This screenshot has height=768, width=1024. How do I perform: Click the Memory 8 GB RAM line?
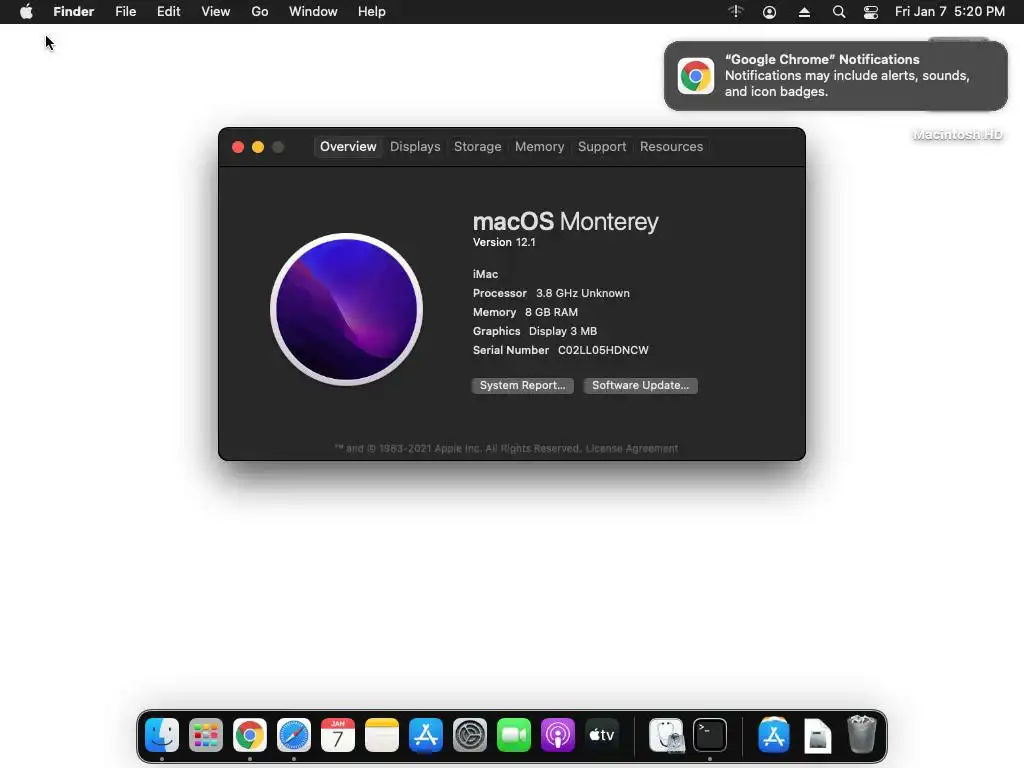click(525, 312)
